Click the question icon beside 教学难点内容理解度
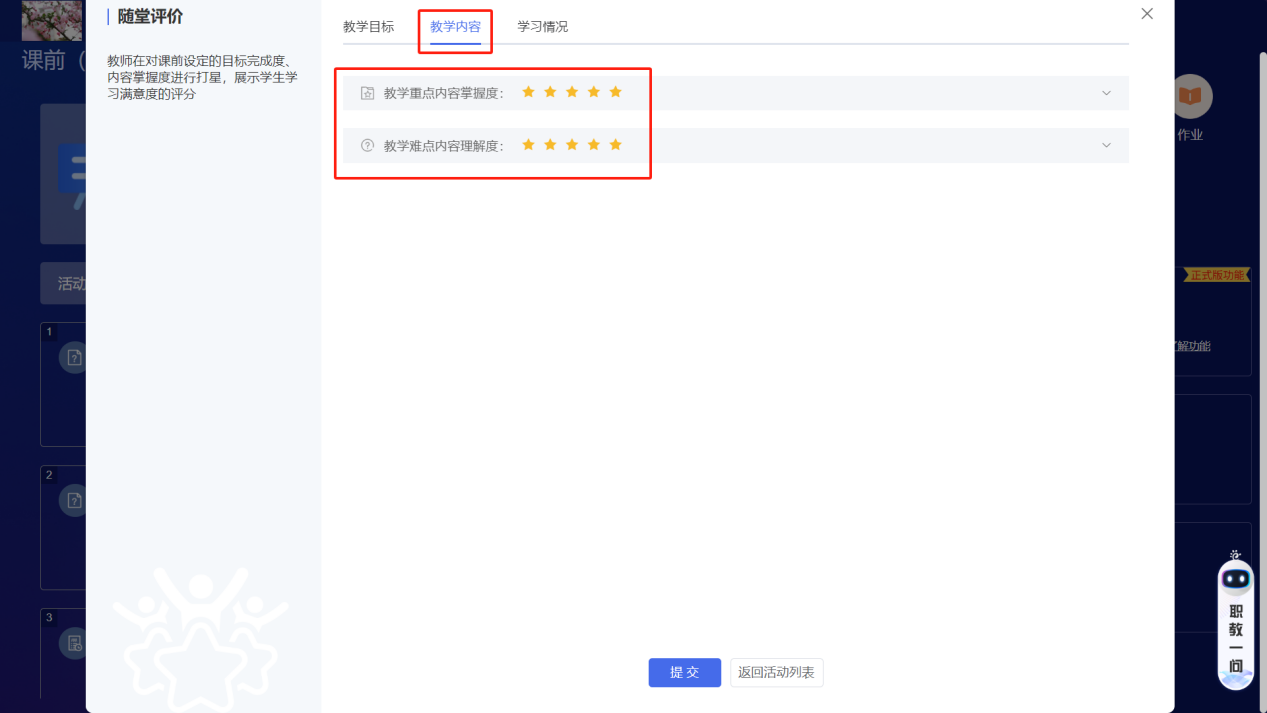The height and width of the screenshot is (713, 1267). [x=368, y=144]
